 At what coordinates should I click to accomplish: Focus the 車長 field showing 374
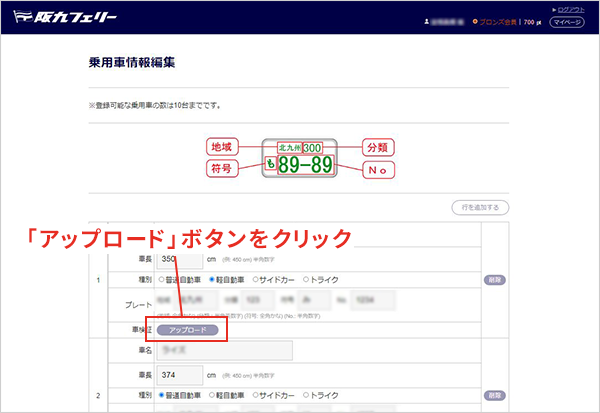[x=178, y=376]
